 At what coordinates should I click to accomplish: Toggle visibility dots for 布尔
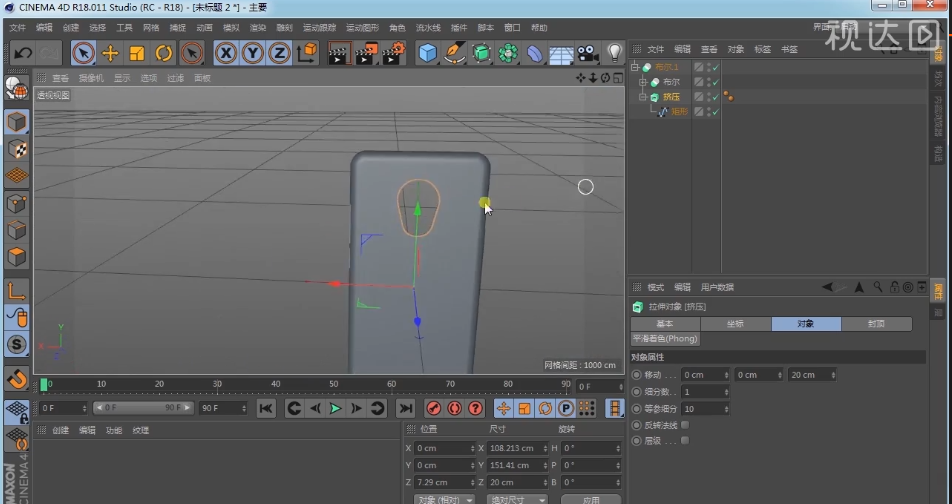(709, 82)
